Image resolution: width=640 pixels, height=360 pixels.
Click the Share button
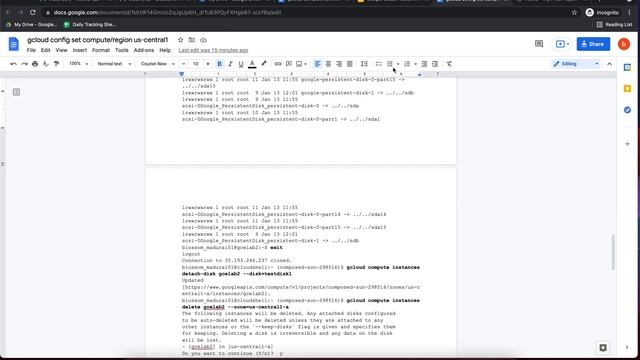coord(593,44)
